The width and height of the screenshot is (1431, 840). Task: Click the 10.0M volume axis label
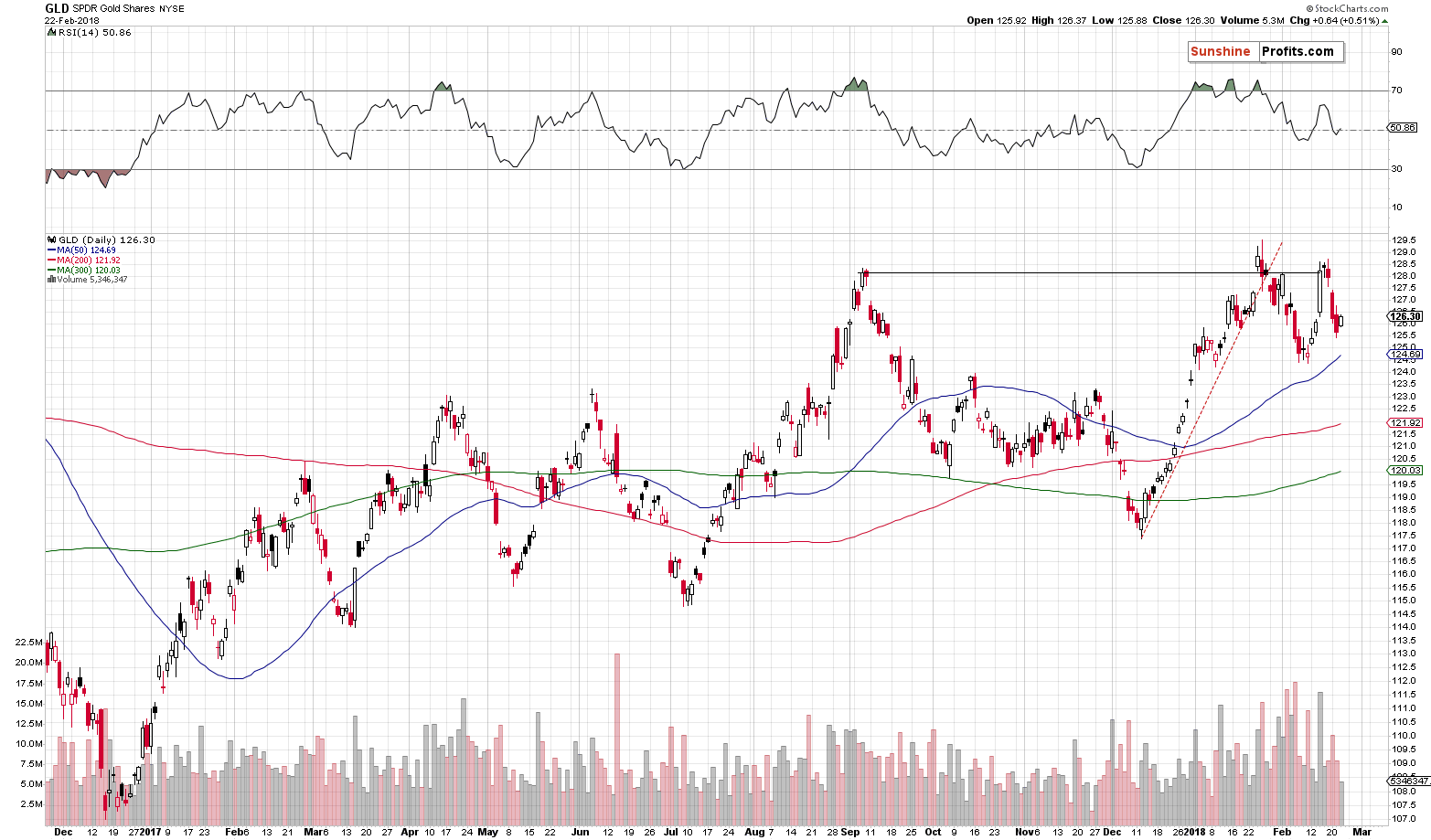[x=29, y=743]
